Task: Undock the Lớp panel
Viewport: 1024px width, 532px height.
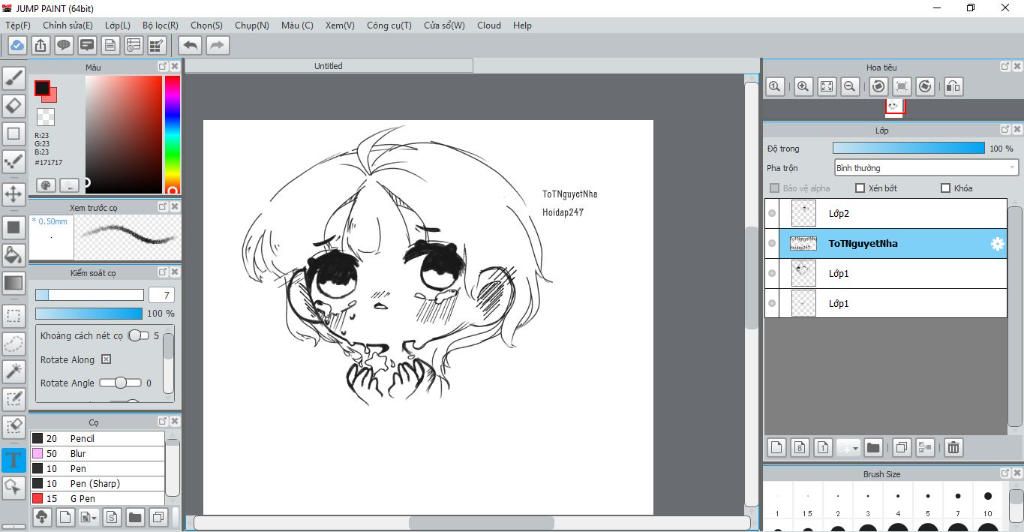Action: 1004,130
